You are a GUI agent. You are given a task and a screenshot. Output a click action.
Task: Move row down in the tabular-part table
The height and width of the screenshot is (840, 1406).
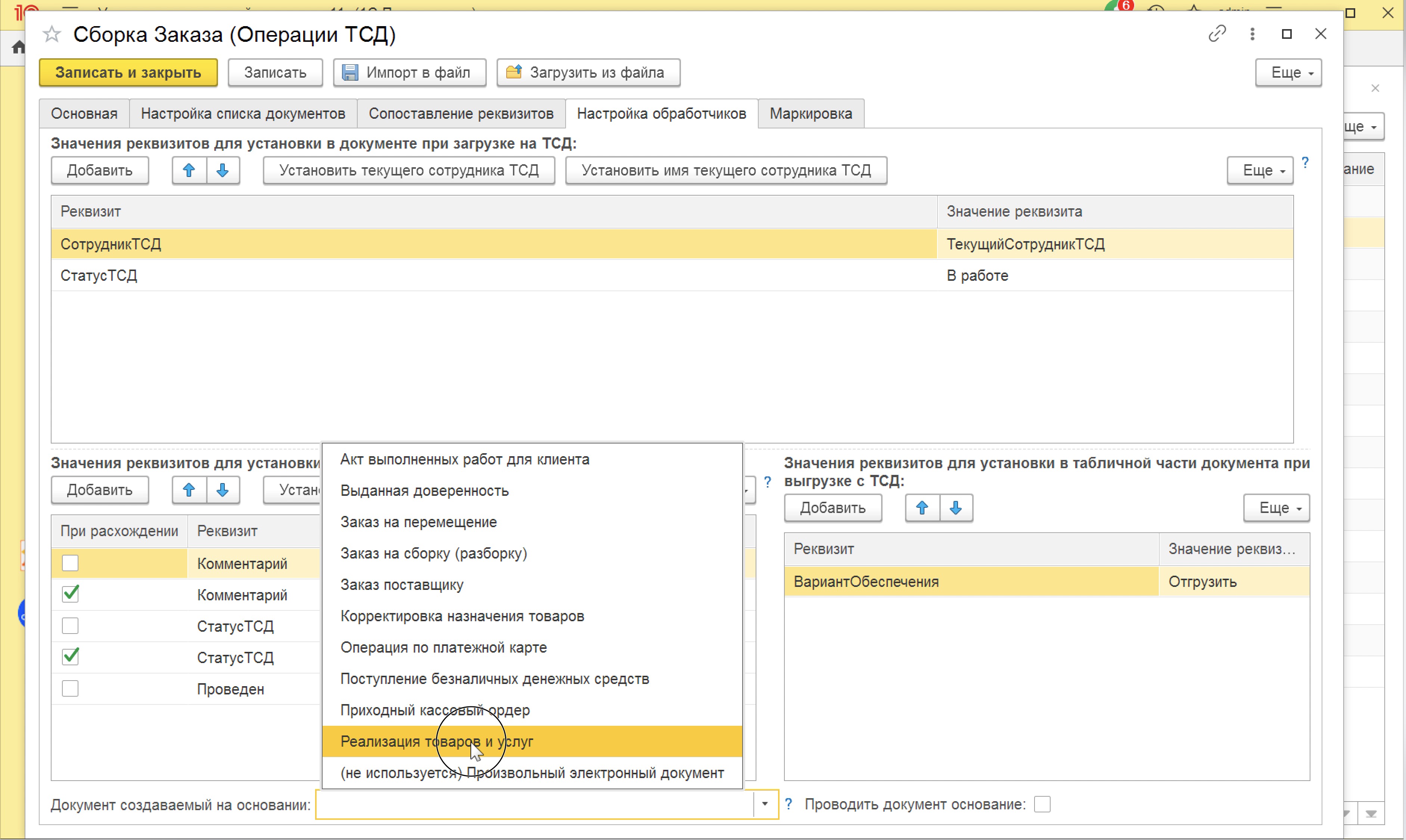pos(955,508)
